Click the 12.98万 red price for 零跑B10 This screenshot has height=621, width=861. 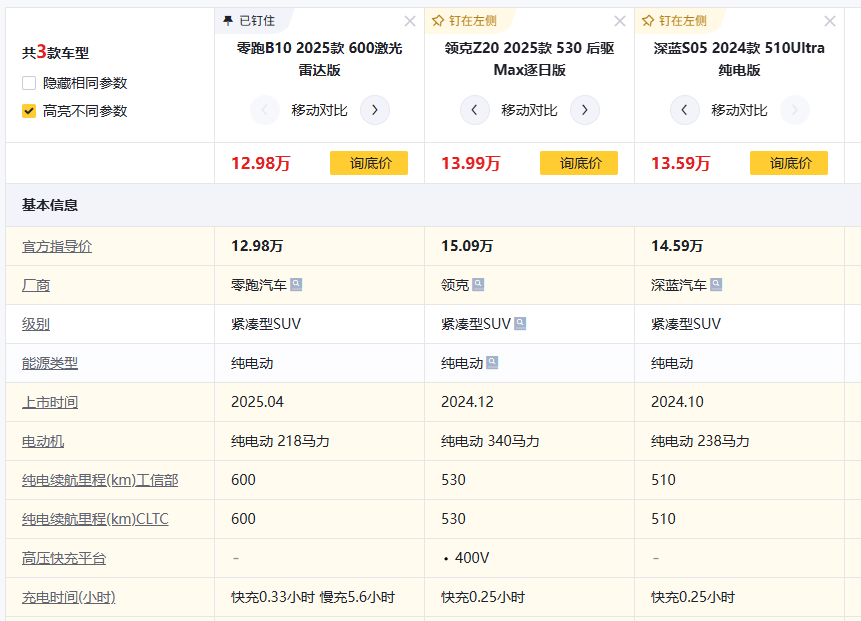click(261, 163)
